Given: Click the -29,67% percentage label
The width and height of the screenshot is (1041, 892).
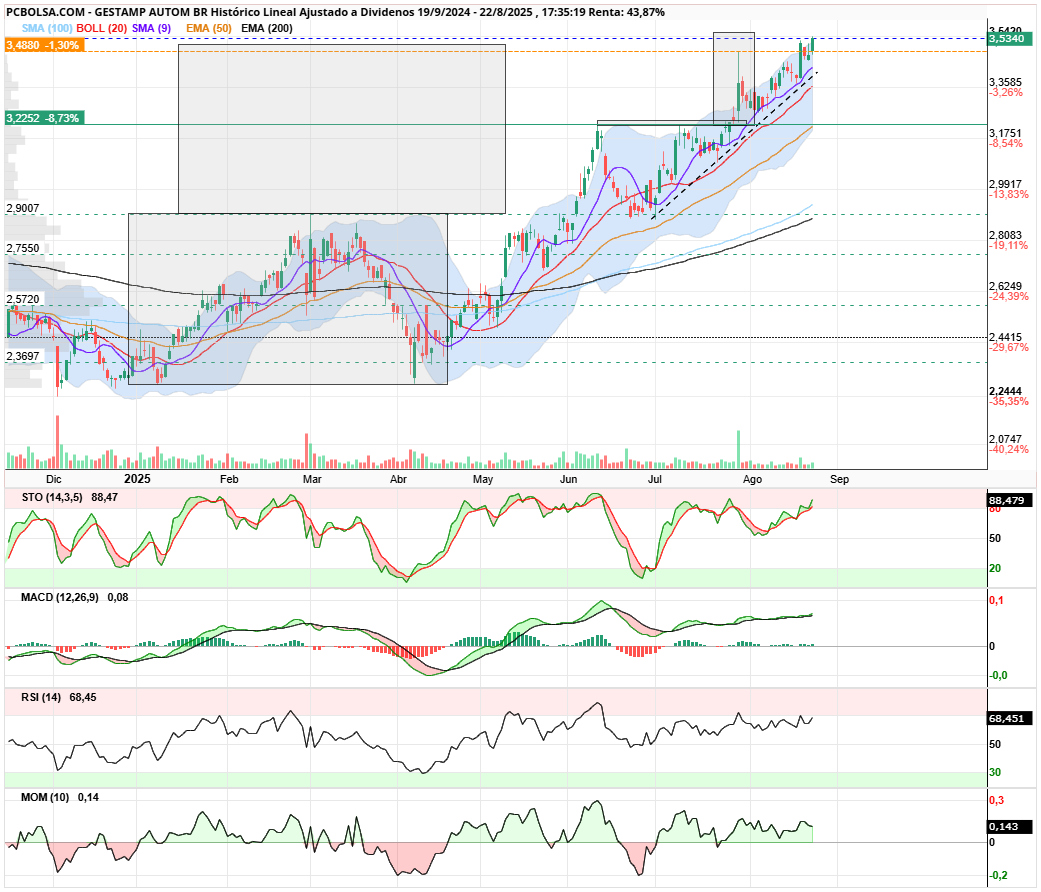Looking at the screenshot, I should (x=1009, y=347).
